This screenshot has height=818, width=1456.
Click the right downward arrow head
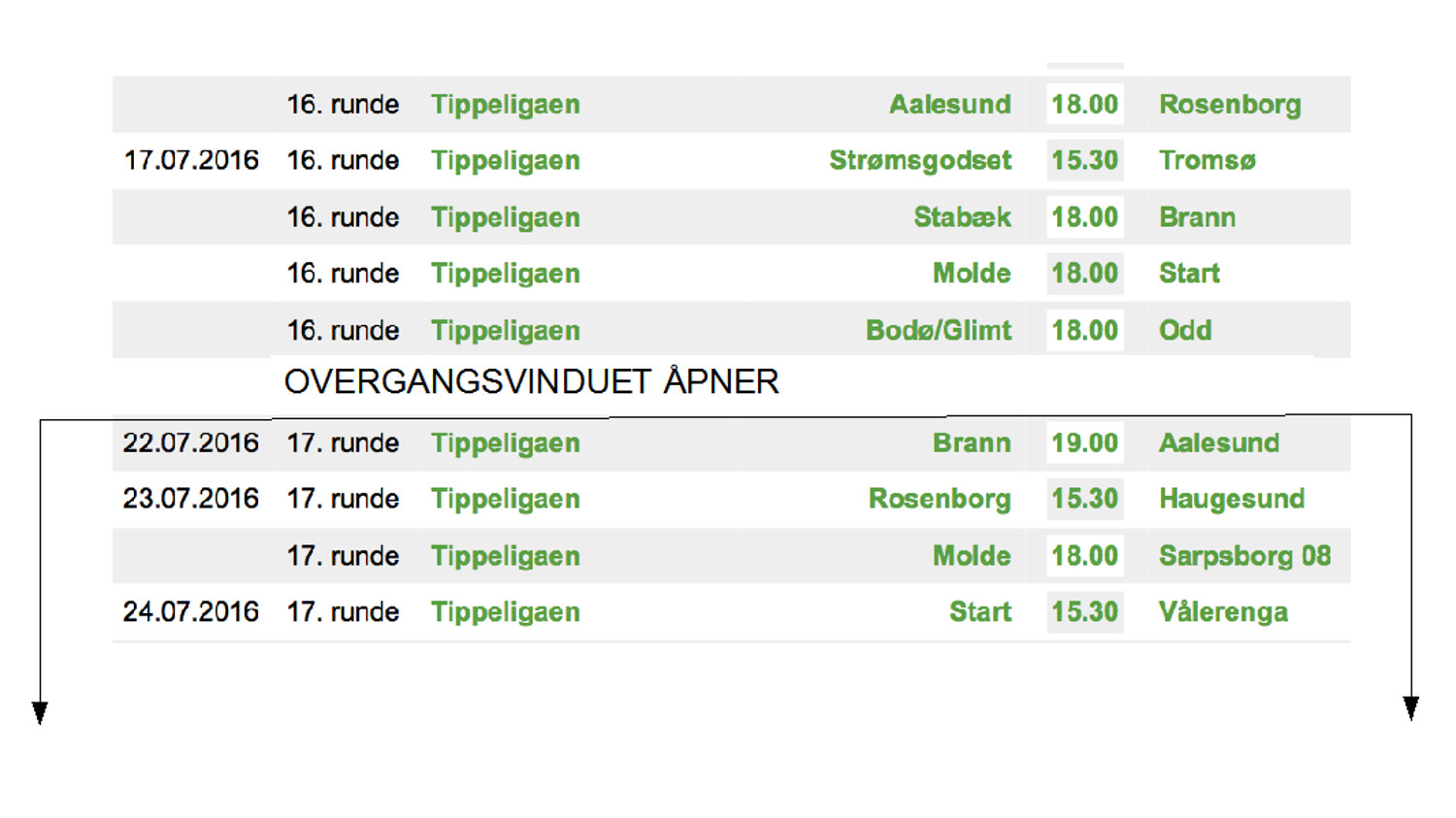point(1410,708)
